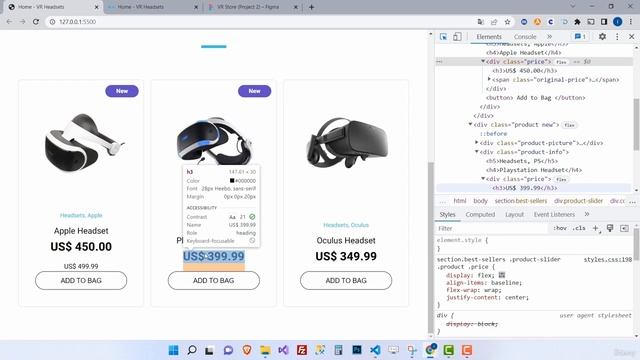Click the browser back arrow
This screenshot has width=640, height=360.
point(9,22)
